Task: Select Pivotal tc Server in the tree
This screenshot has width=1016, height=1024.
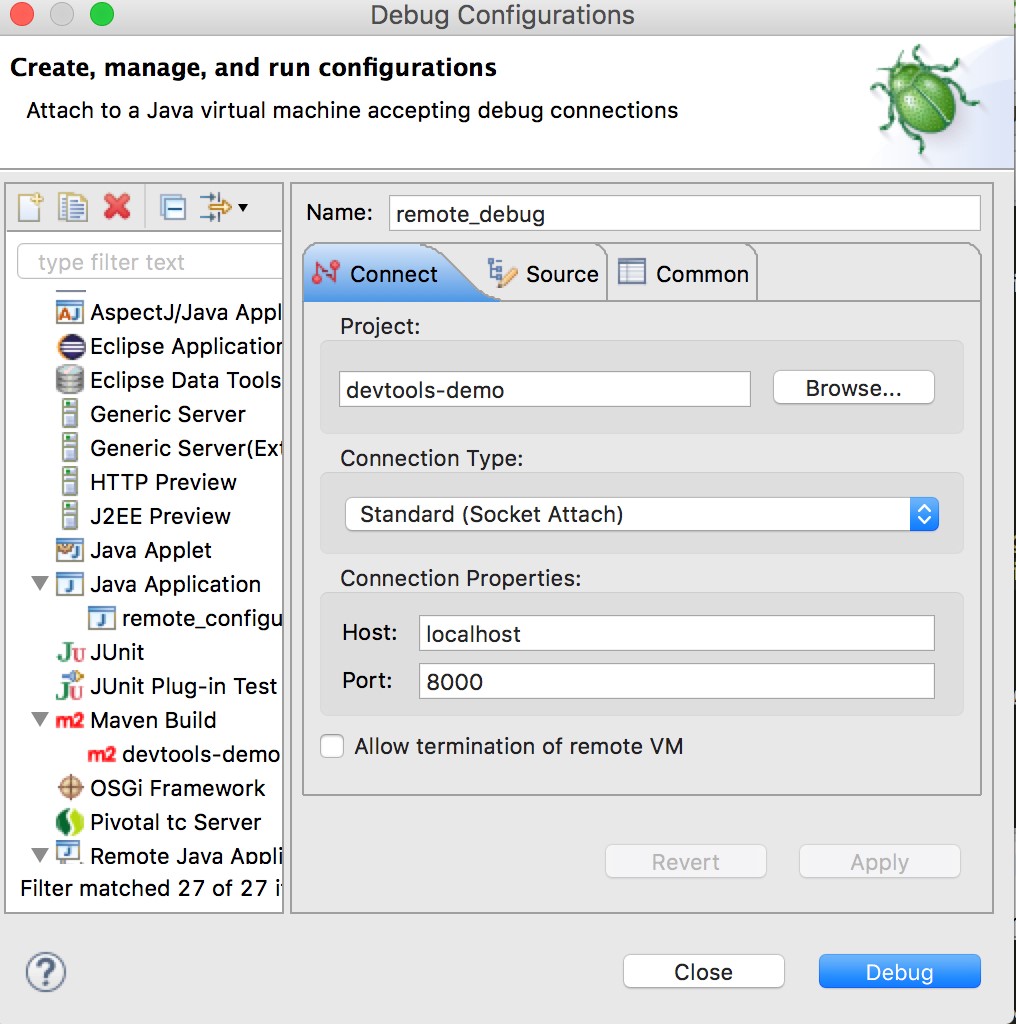Action: click(176, 822)
